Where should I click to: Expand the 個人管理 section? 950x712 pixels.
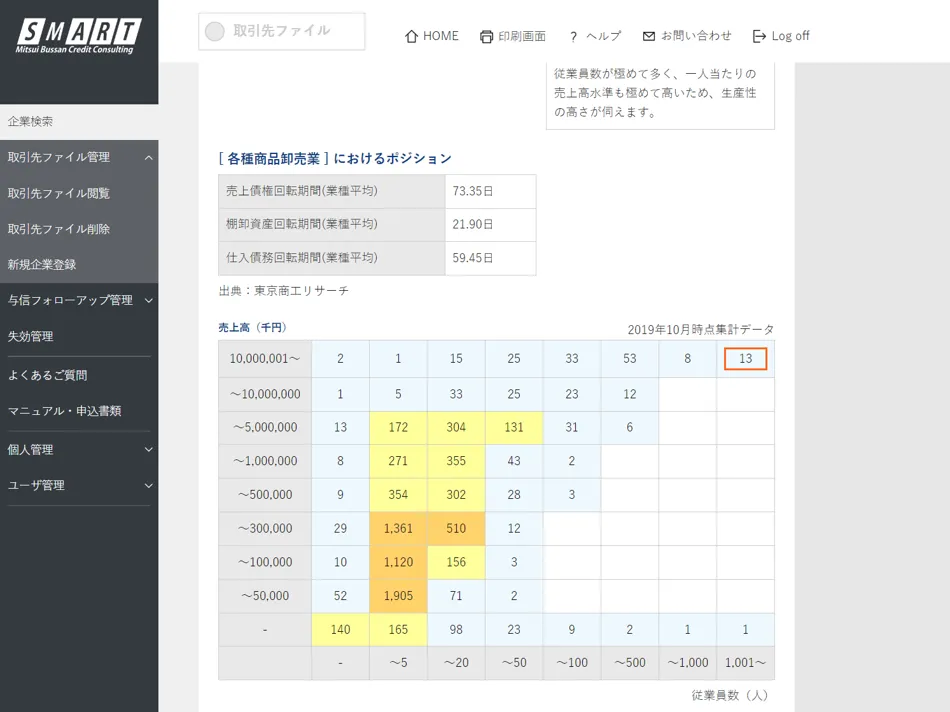click(148, 450)
